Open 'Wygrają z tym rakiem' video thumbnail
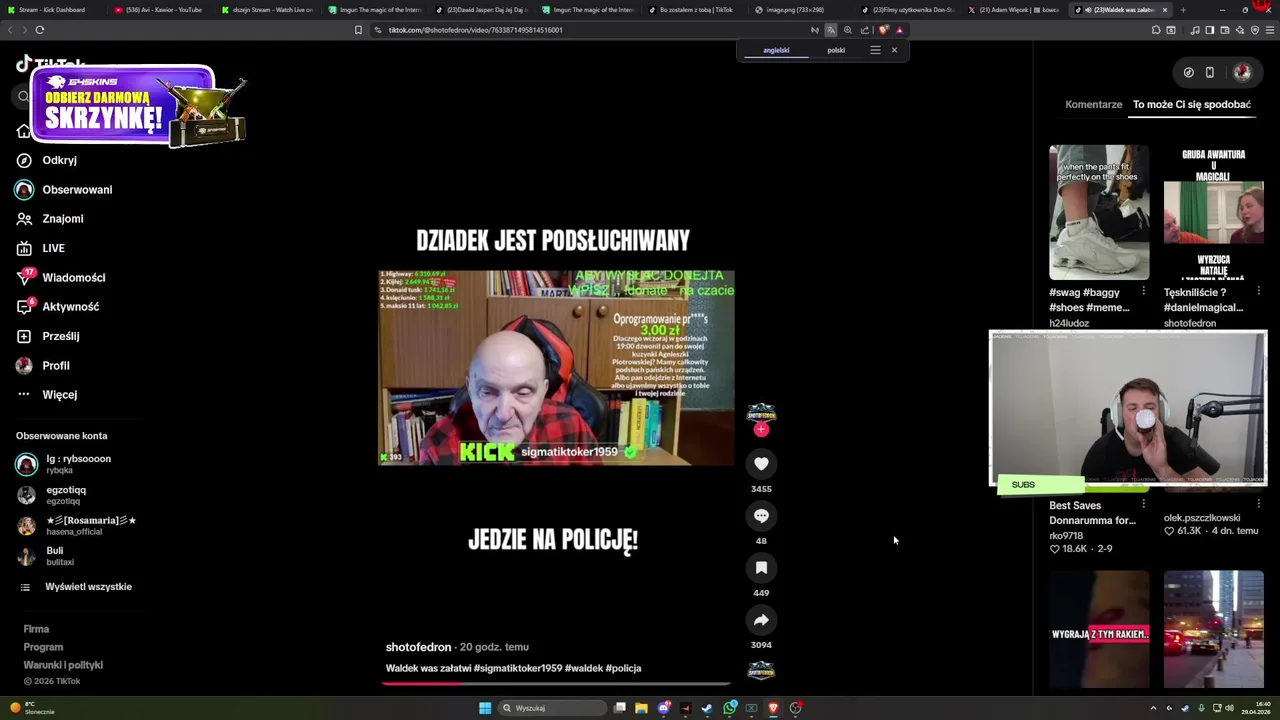1280x720 pixels. click(1098, 630)
